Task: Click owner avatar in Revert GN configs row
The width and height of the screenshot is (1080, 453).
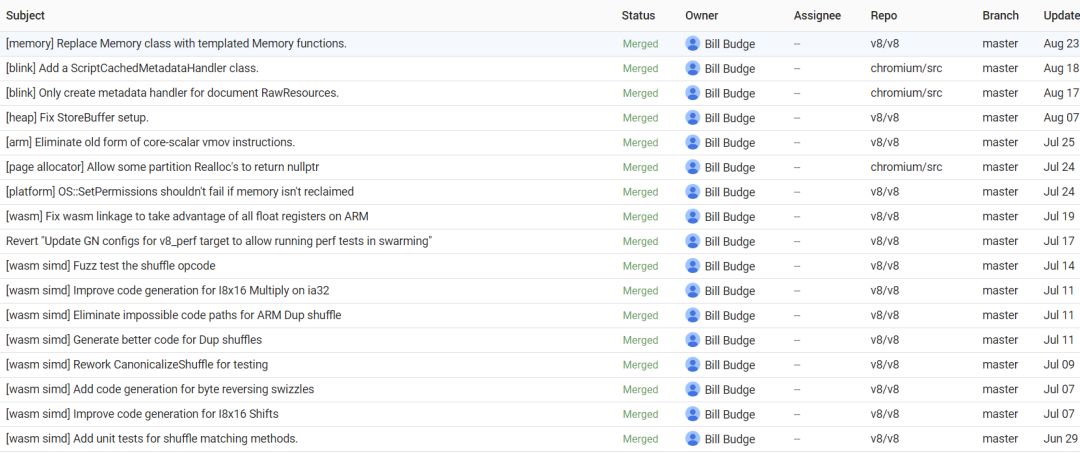Action: pos(692,242)
